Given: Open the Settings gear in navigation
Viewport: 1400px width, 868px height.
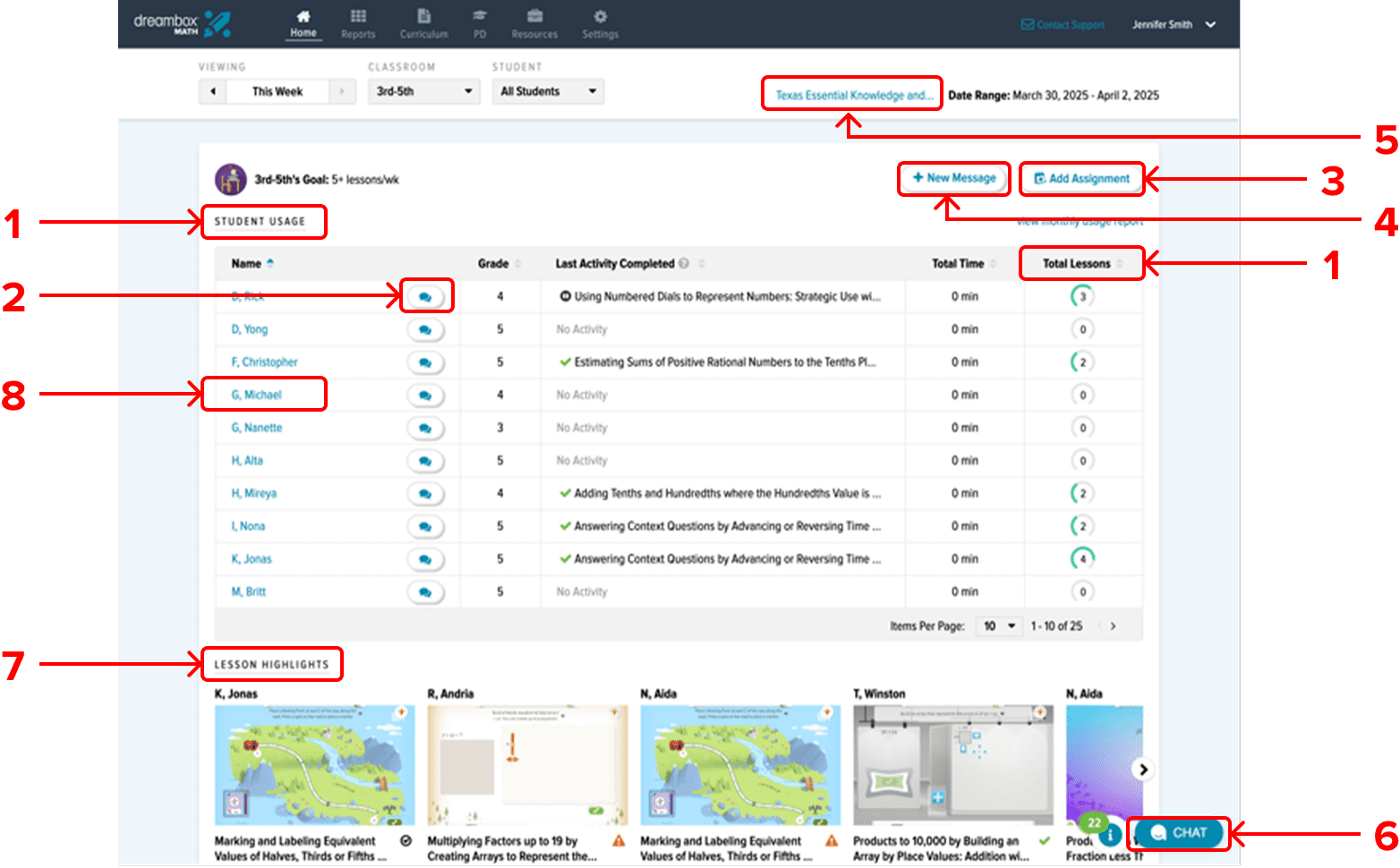Looking at the screenshot, I should [x=600, y=24].
